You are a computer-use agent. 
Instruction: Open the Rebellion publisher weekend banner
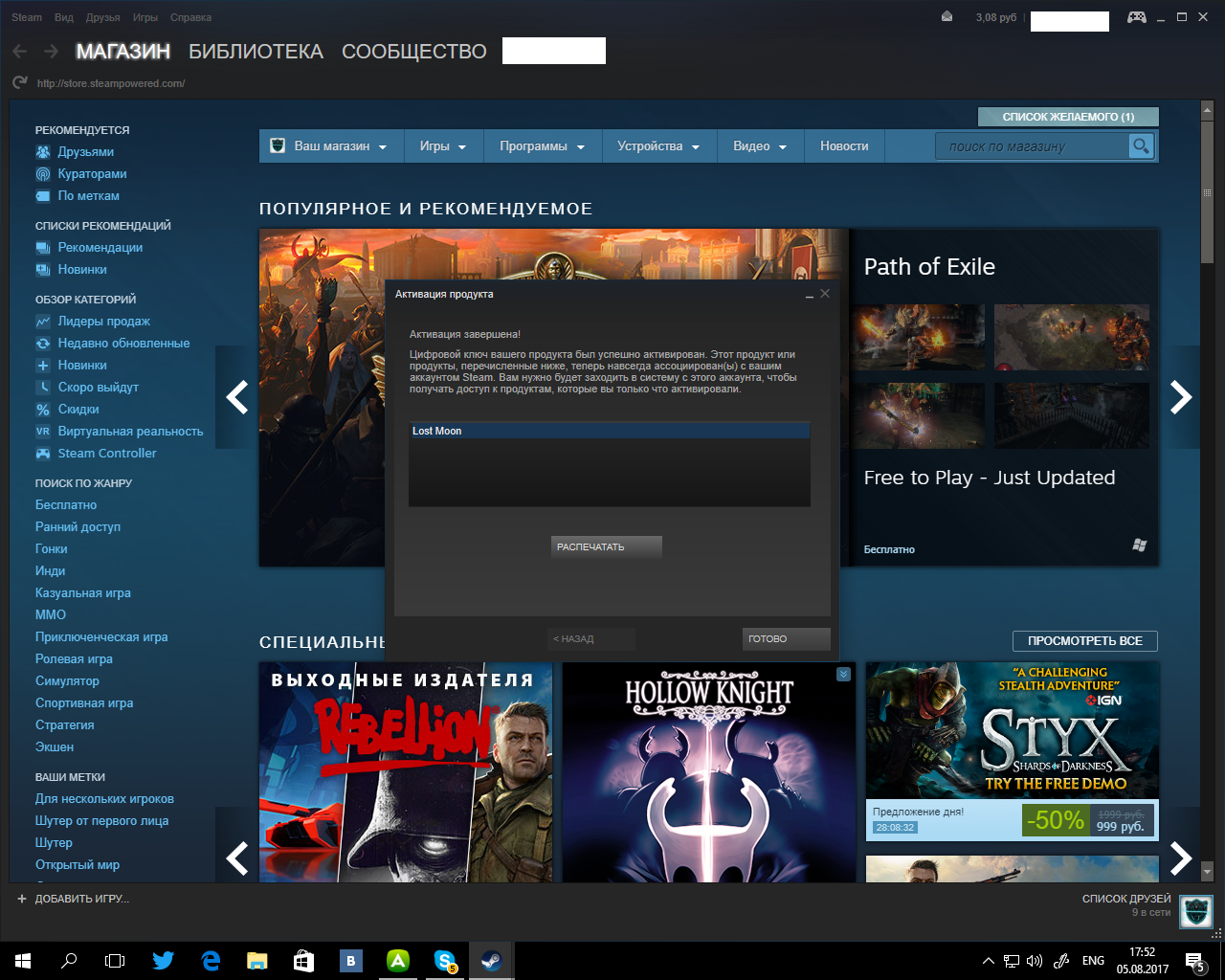click(x=406, y=772)
